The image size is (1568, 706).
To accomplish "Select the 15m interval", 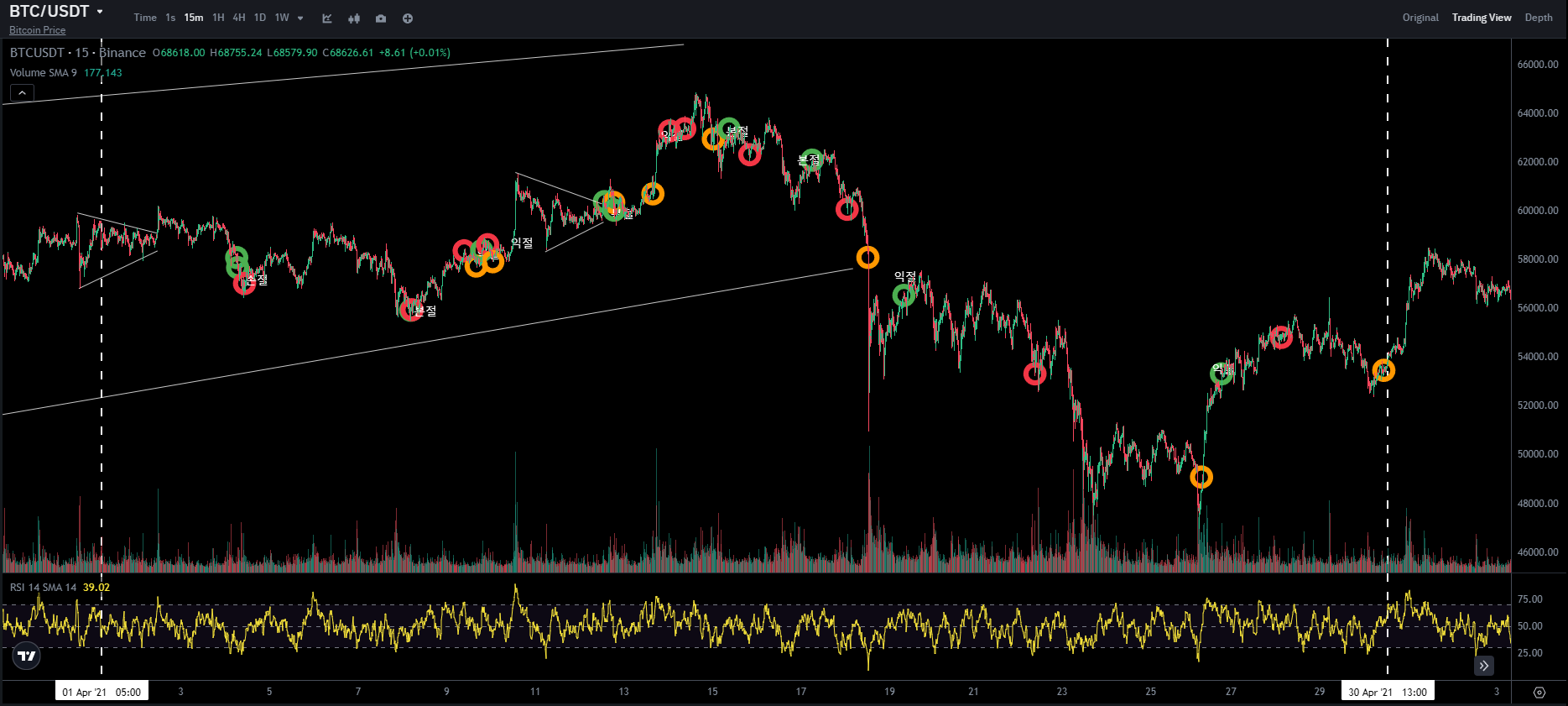I will click(194, 18).
